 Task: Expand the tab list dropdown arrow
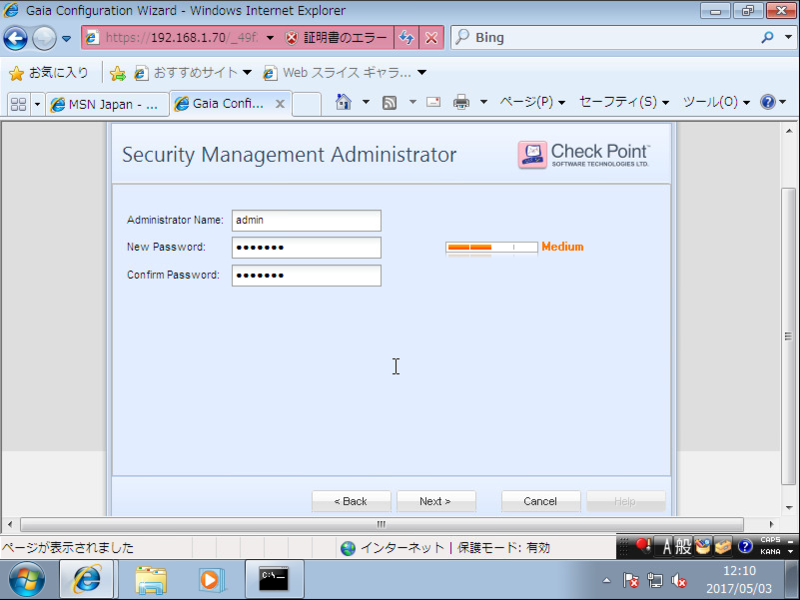point(37,104)
